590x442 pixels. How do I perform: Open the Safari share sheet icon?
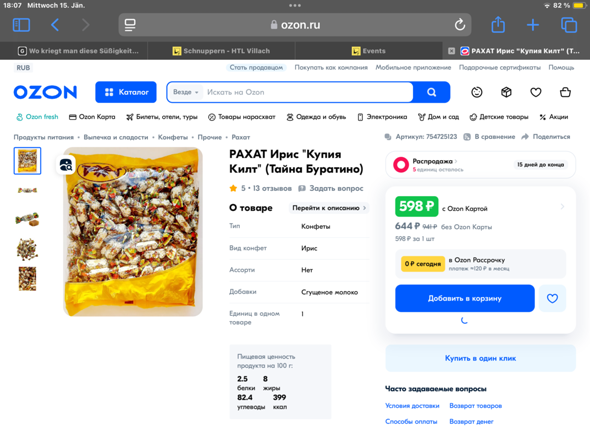pyautogui.click(x=498, y=25)
